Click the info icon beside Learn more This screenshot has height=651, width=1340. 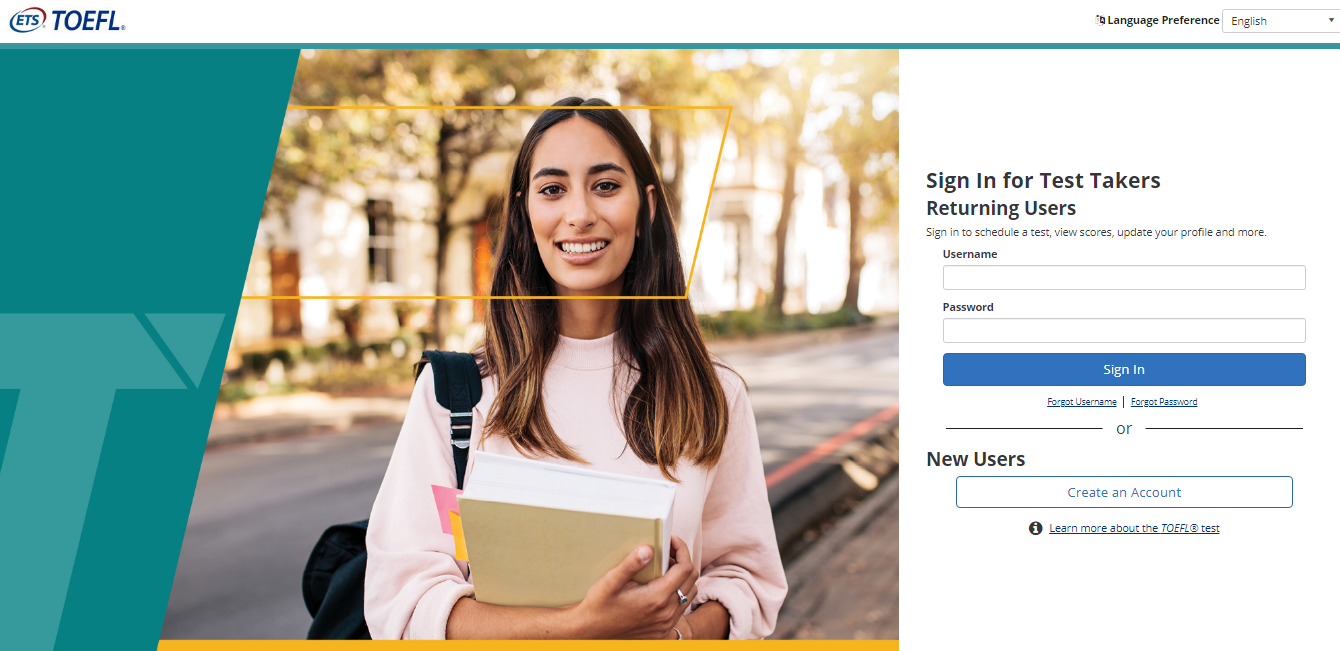pos(1036,528)
